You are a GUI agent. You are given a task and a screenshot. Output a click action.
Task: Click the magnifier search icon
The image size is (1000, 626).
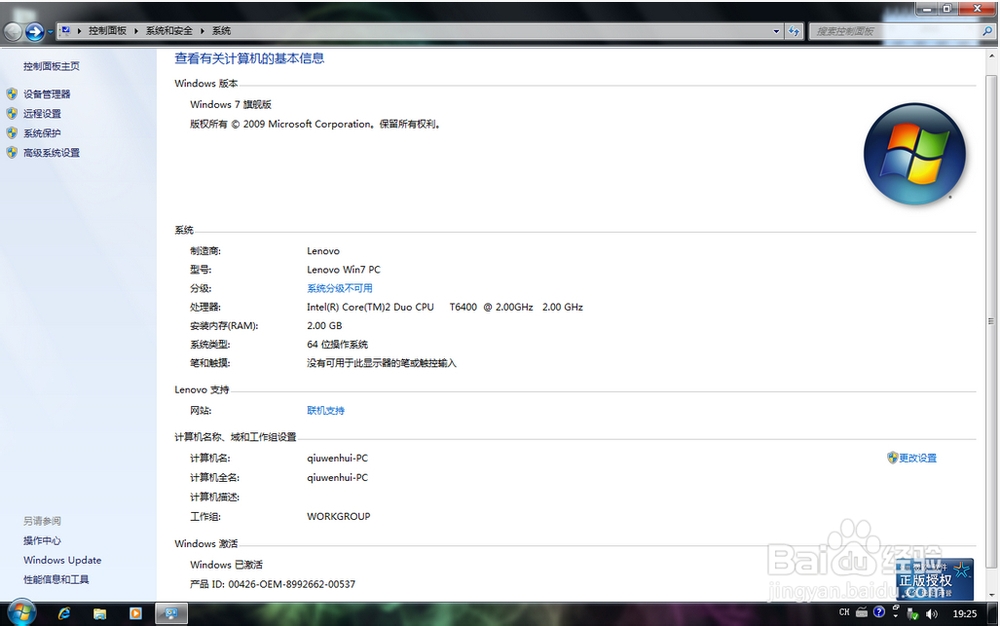click(987, 31)
